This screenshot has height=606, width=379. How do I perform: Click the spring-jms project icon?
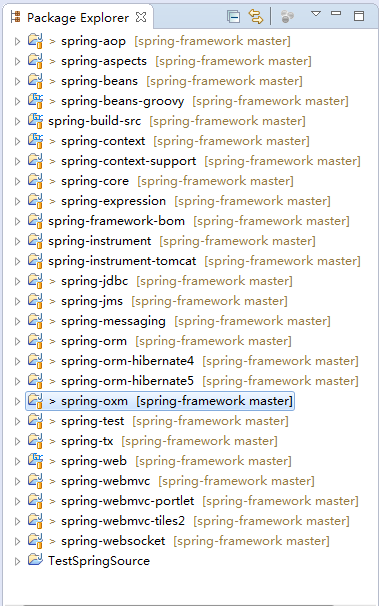point(35,301)
